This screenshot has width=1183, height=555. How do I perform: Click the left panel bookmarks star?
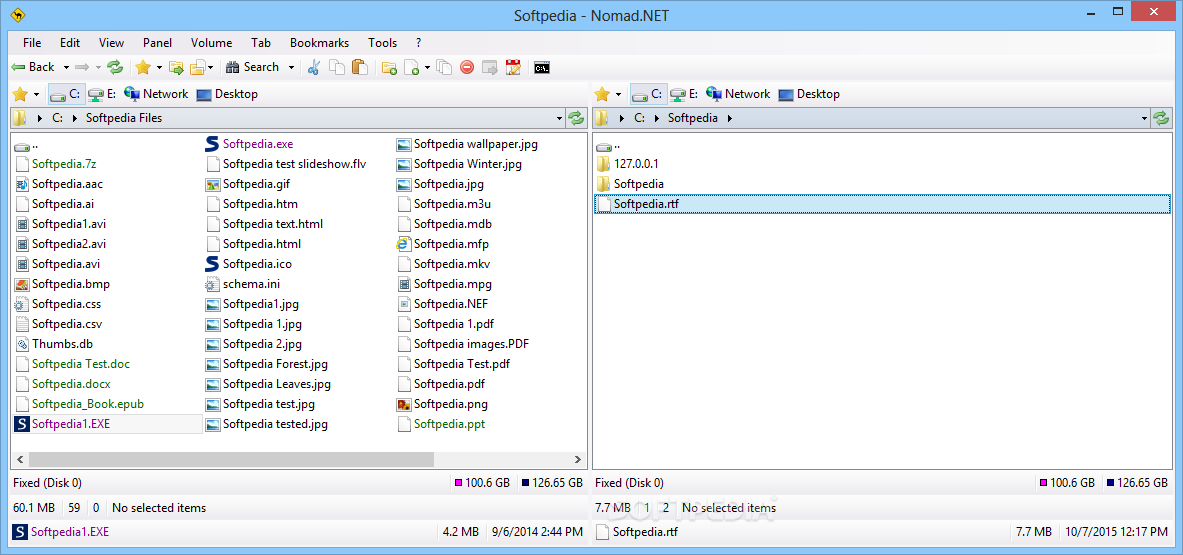coord(20,94)
